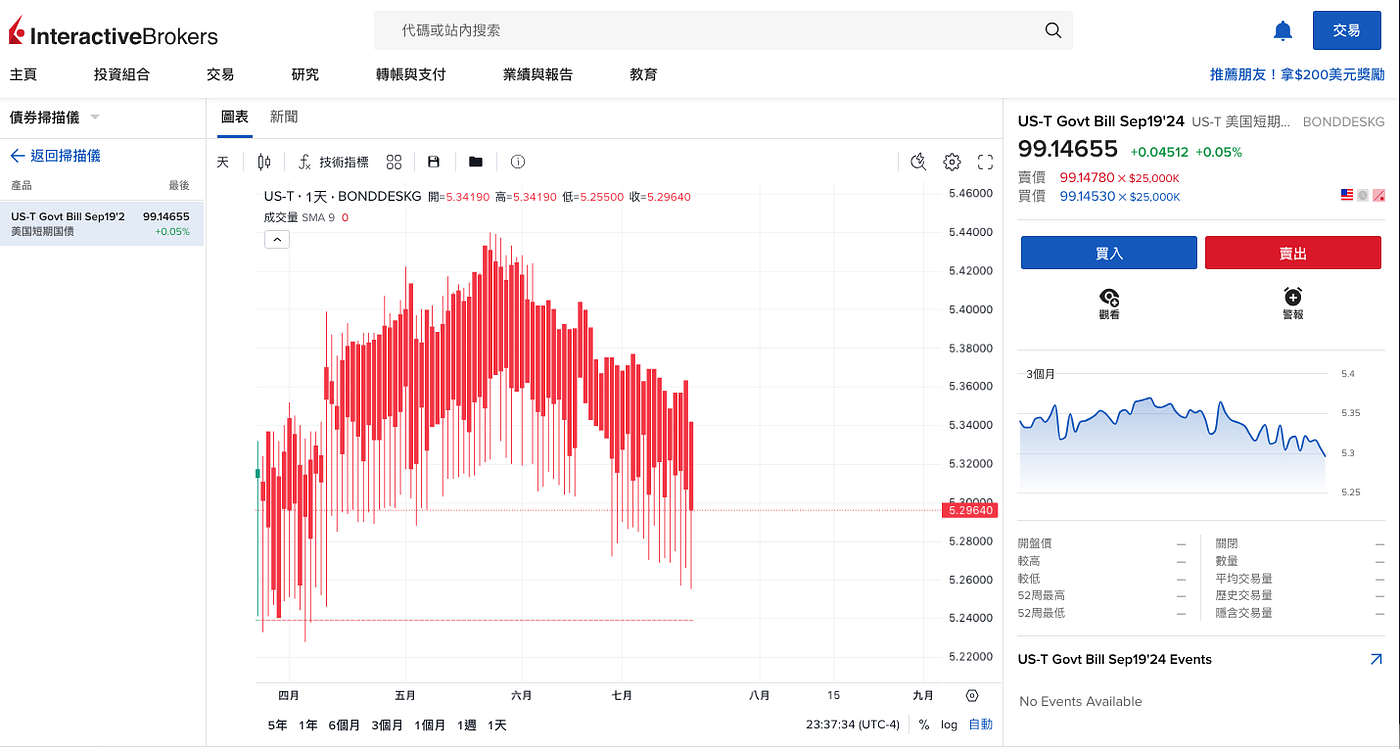Screen dimensions: 1400x749
Task: Open candlestick chart style selector
Action: coord(264,162)
